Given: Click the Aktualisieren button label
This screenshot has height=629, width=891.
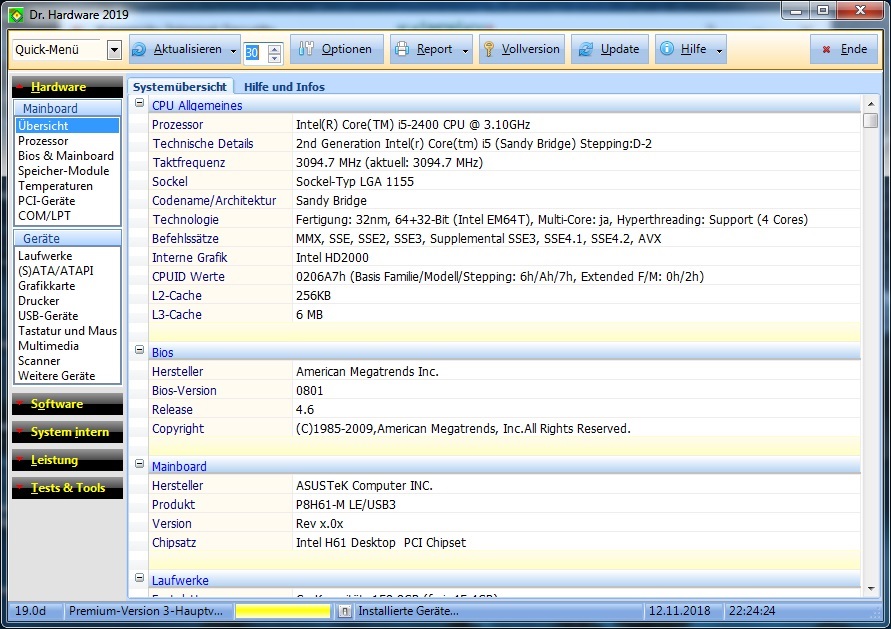Looking at the screenshot, I should 188,49.
